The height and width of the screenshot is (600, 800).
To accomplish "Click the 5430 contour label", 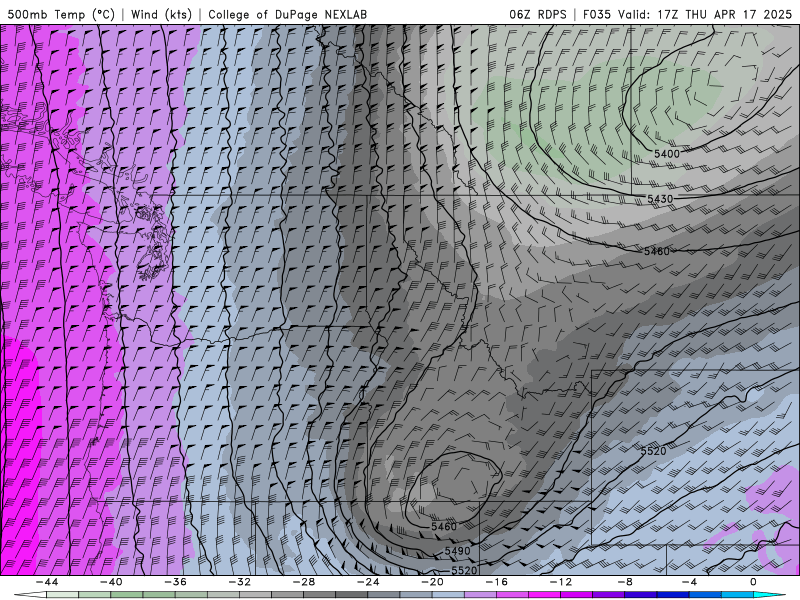I will 660,198.
